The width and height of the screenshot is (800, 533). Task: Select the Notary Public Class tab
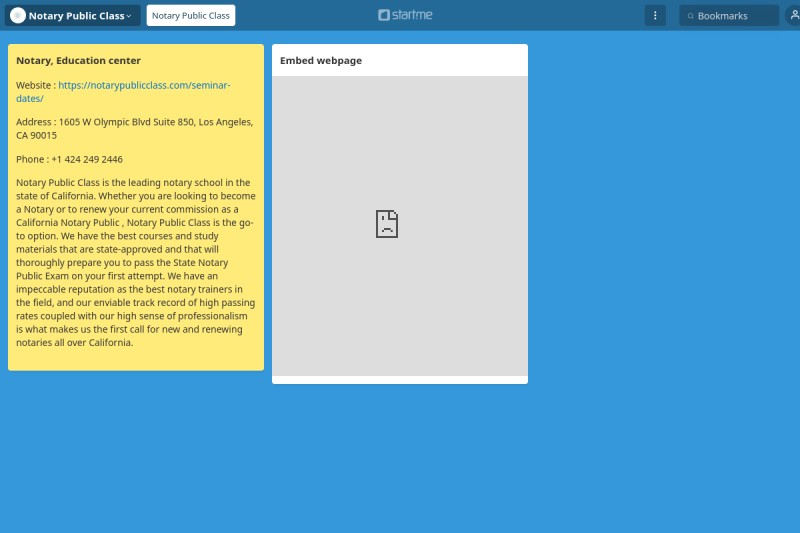point(191,15)
